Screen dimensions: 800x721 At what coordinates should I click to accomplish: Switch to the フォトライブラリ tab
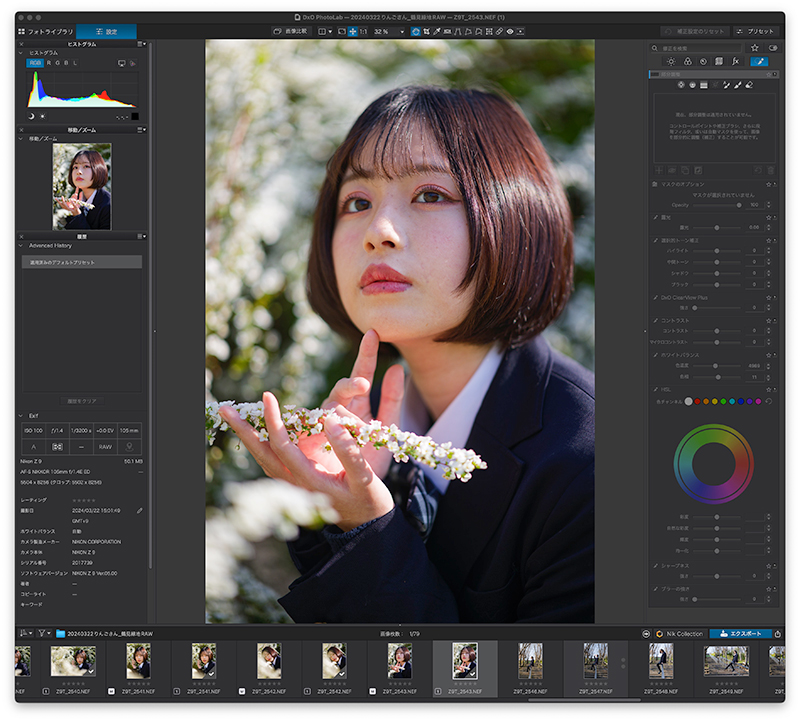point(46,32)
